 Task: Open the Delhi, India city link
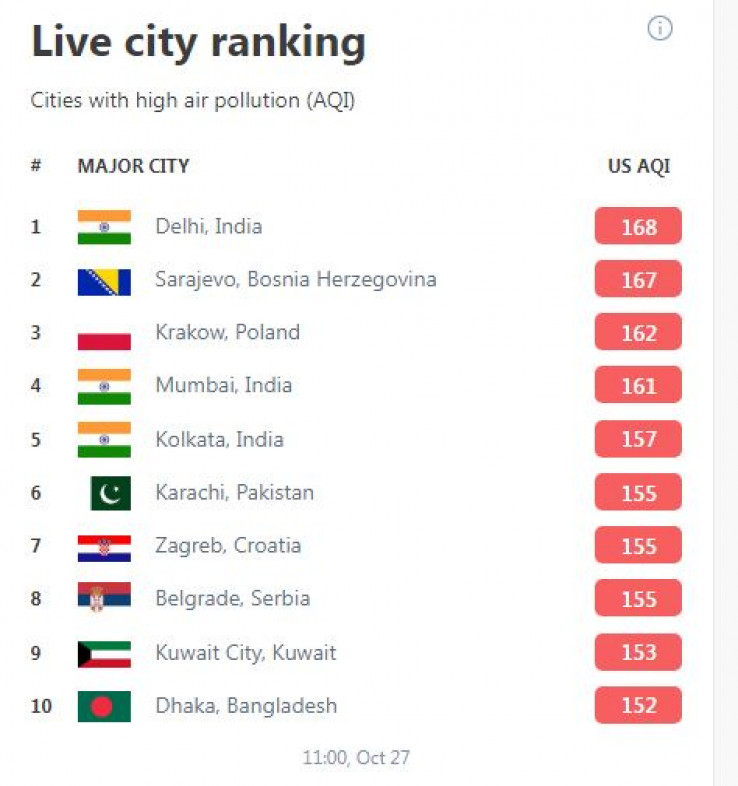[209, 227]
